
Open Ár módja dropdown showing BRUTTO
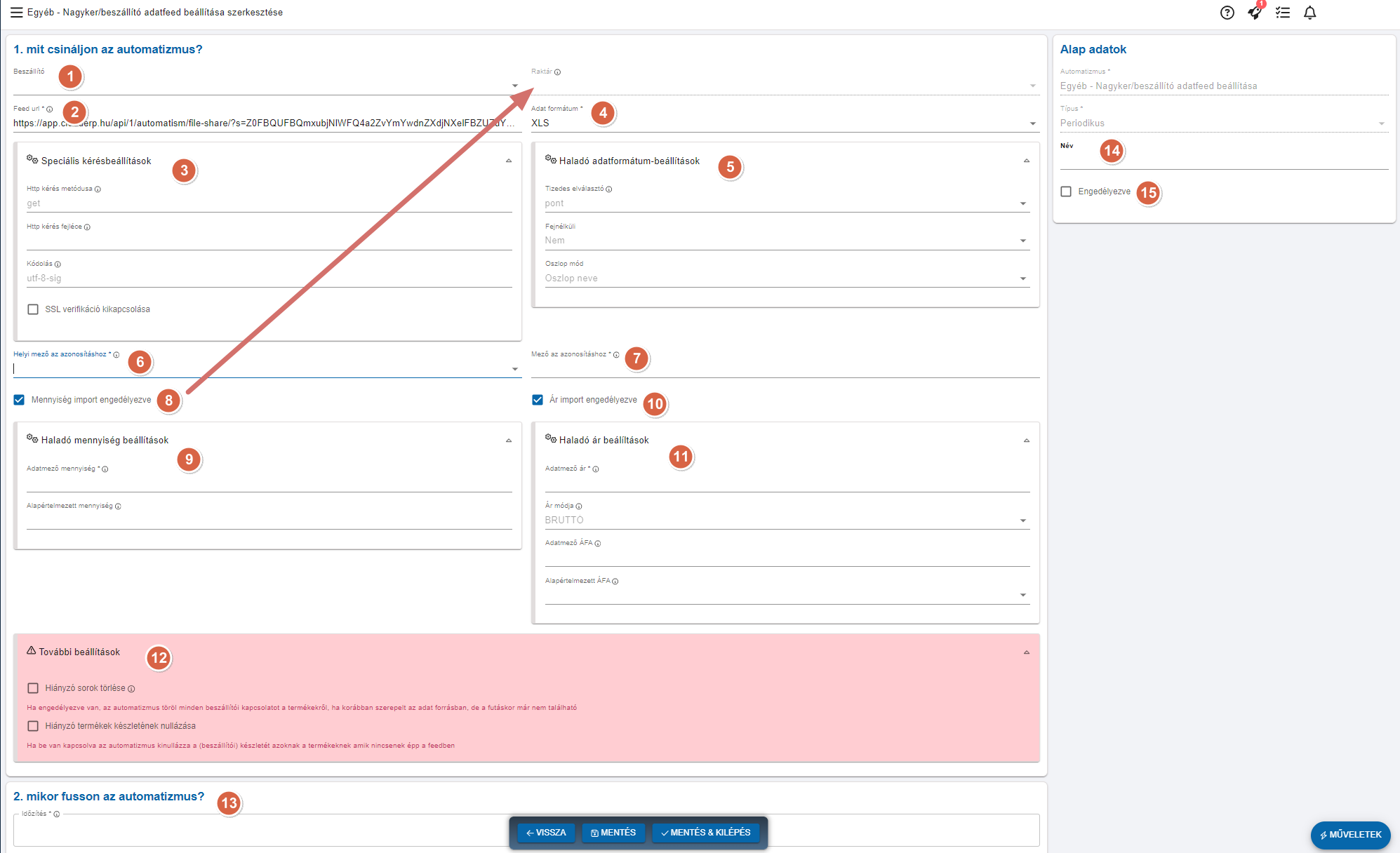pyautogui.click(x=787, y=520)
